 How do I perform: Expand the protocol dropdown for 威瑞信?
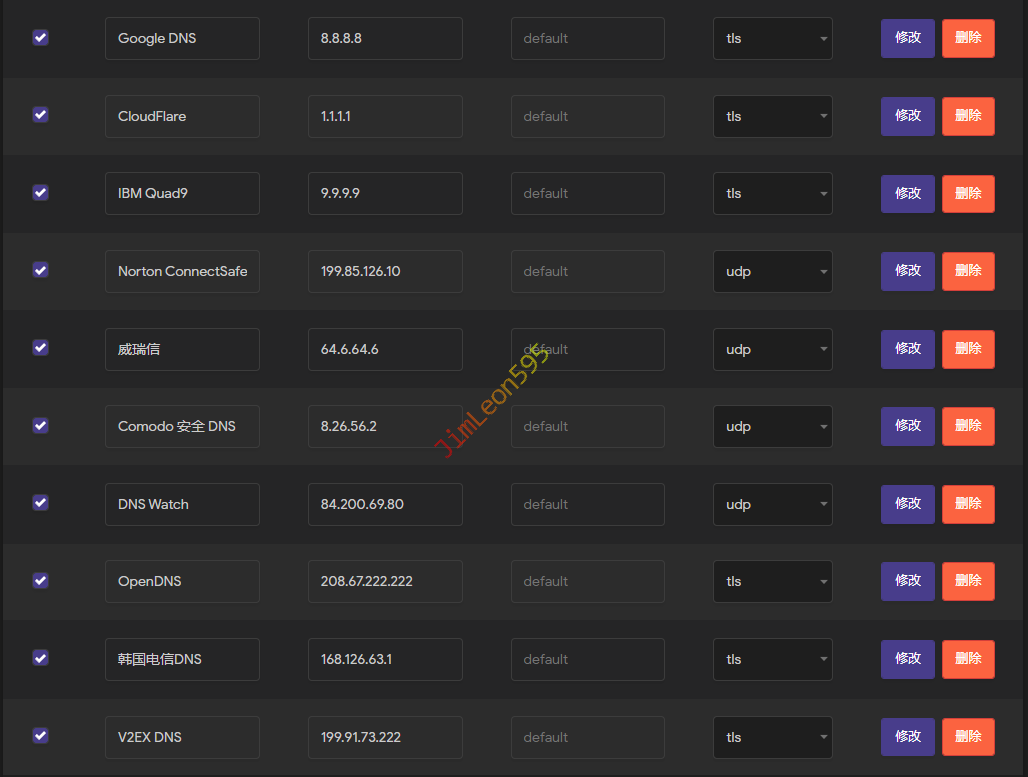point(772,350)
